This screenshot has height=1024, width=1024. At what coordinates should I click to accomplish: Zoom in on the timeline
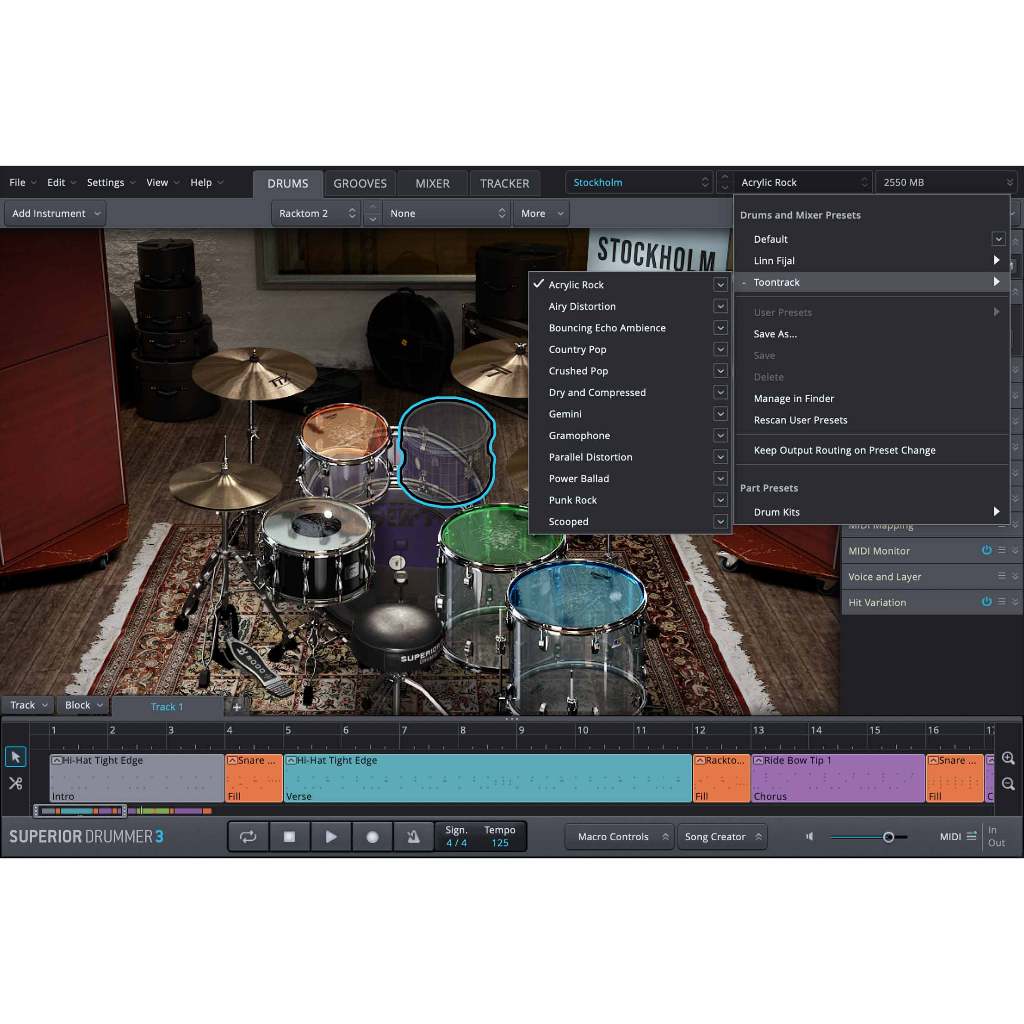[1008, 759]
